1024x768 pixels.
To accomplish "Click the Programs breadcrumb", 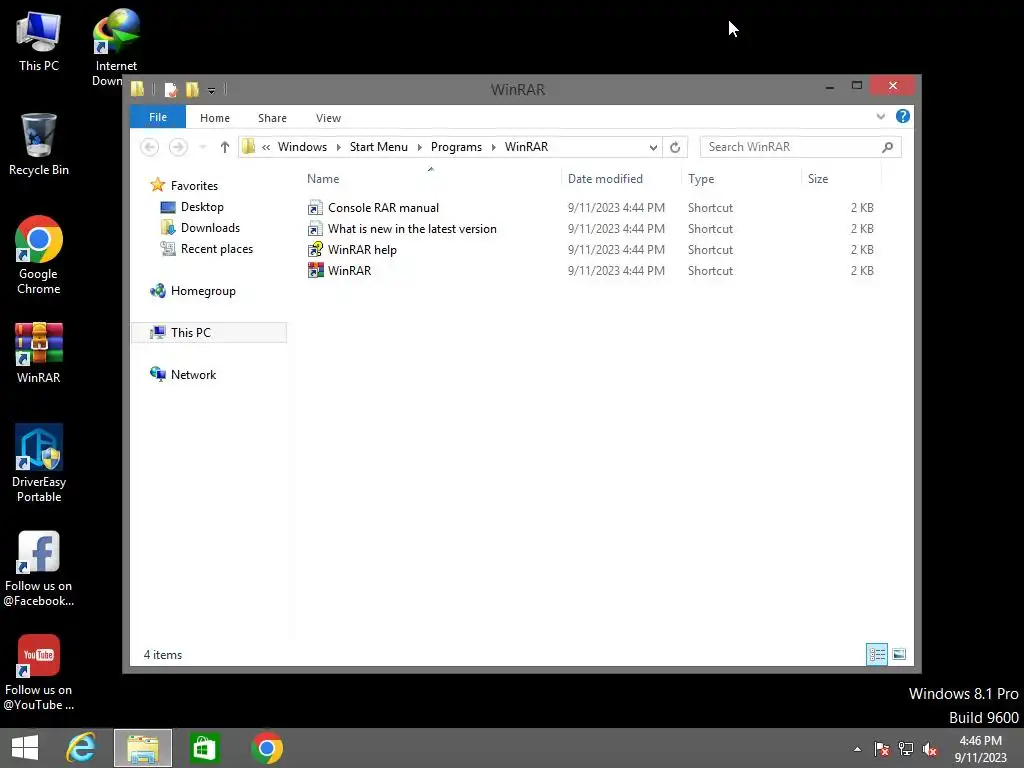I will (x=456, y=147).
